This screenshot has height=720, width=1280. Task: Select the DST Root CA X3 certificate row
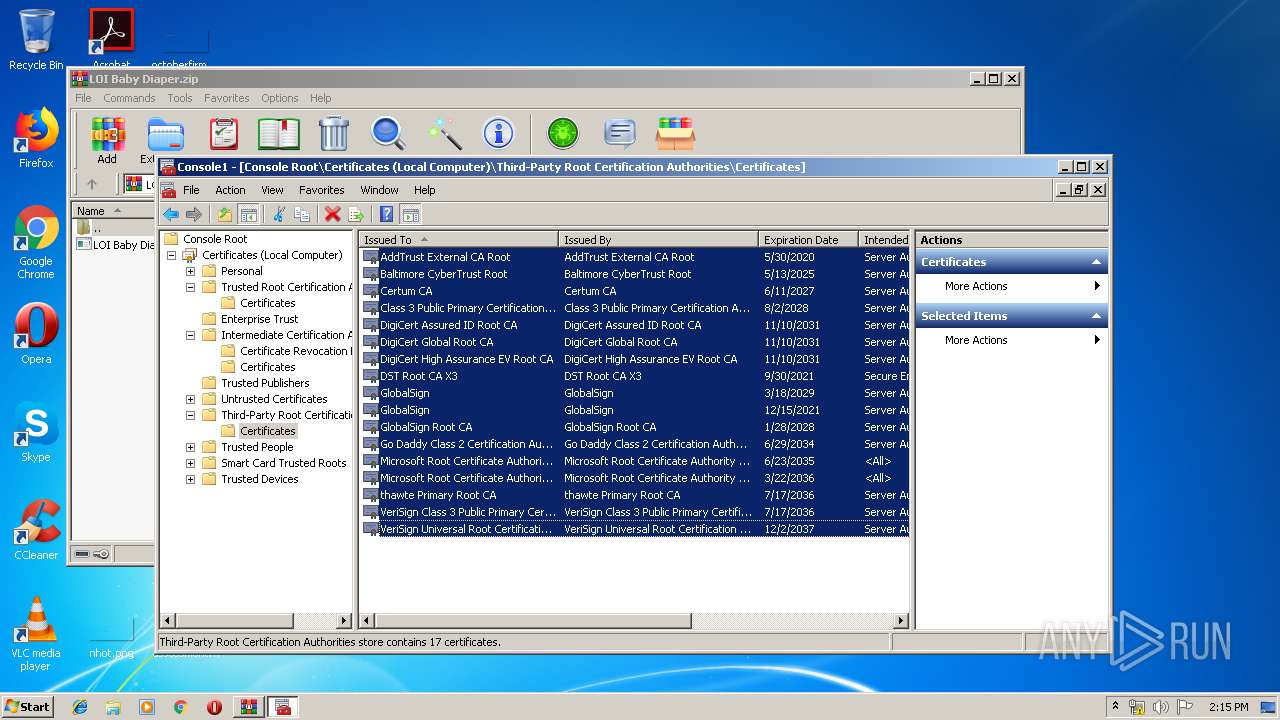(x=635, y=376)
